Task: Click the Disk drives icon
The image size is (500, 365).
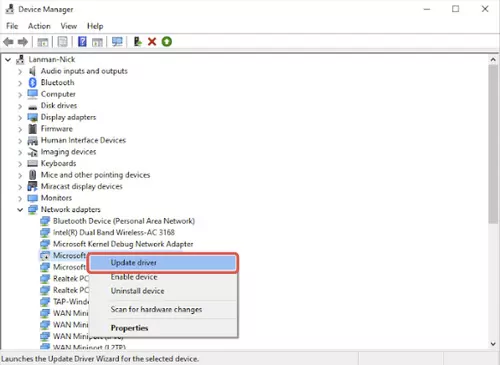Action: [33, 106]
